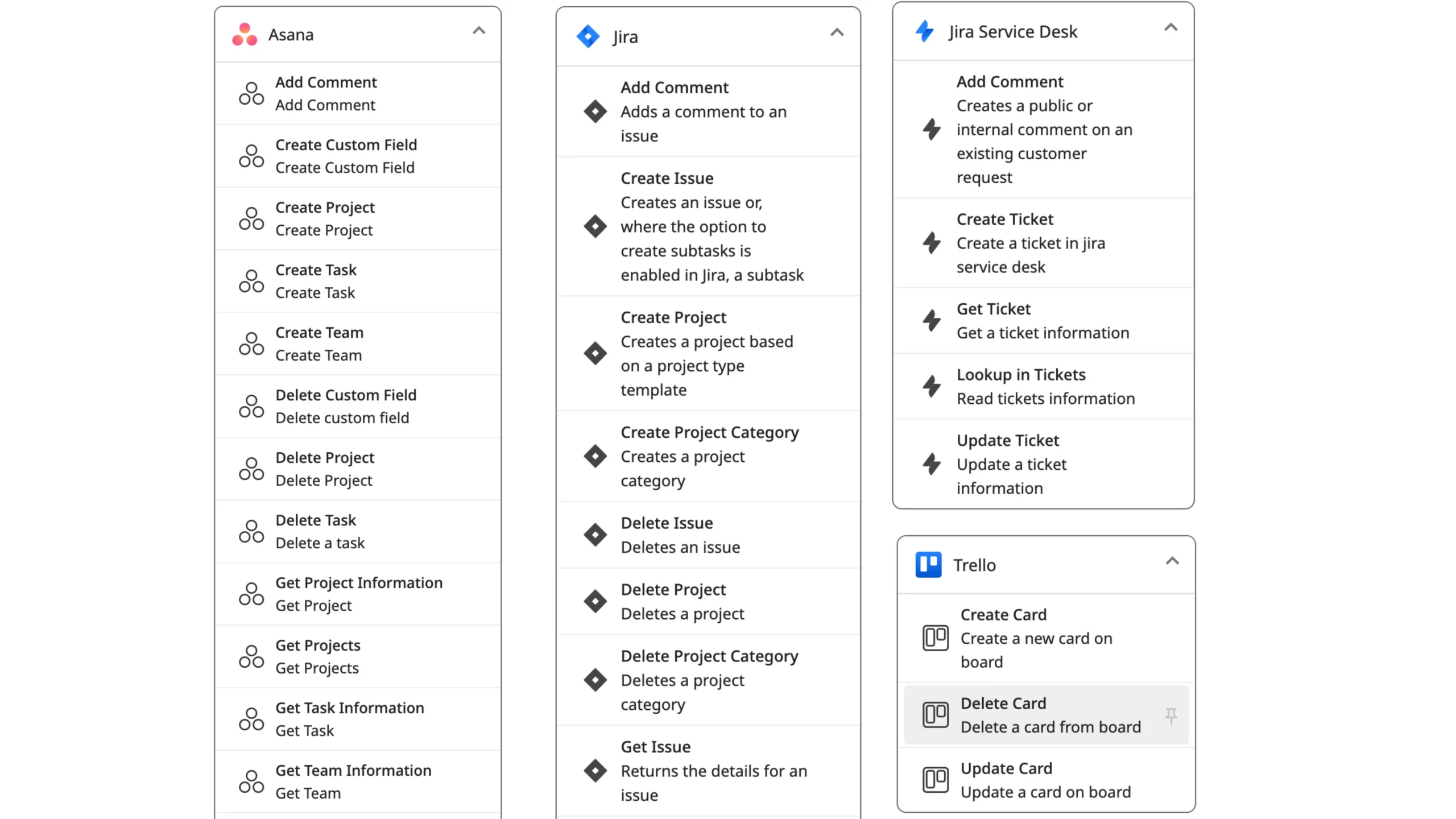This screenshot has height=819, width=1456.
Task: Collapse the Asana panel
Action: pyautogui.click(x=478, y=30)
